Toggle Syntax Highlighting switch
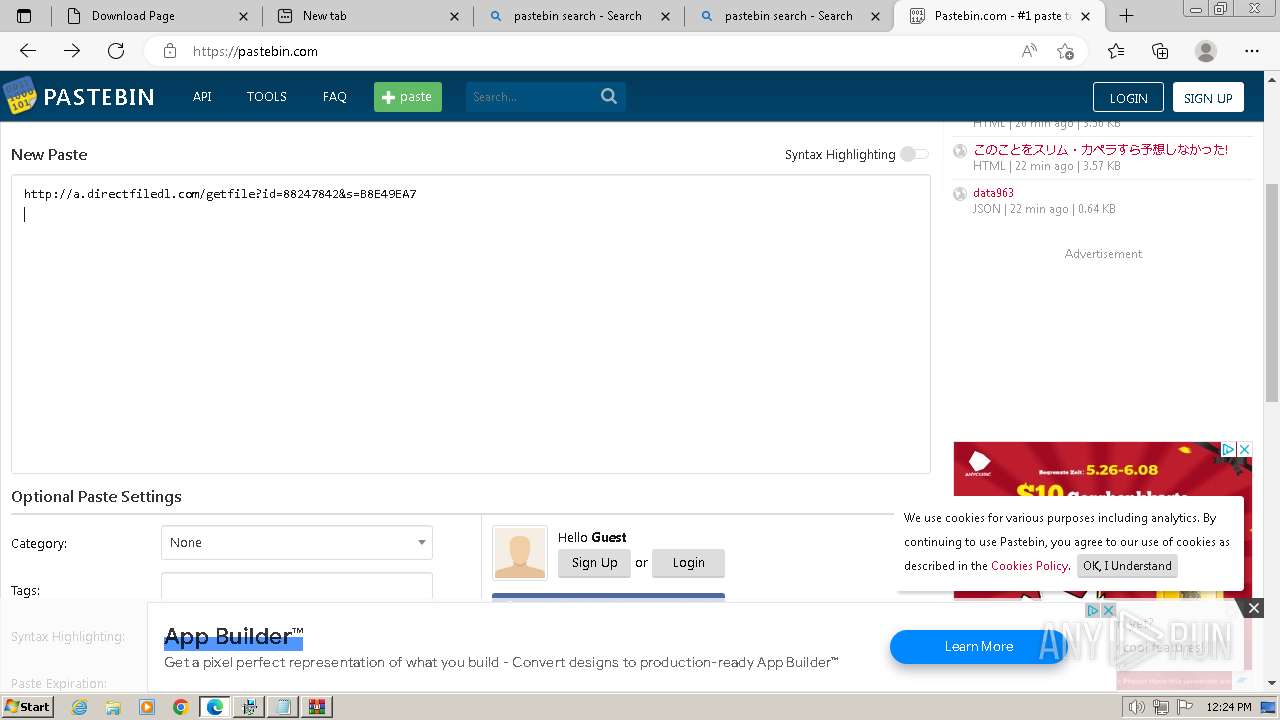This screenshot has width=1280, height=720. pos(914,154)
